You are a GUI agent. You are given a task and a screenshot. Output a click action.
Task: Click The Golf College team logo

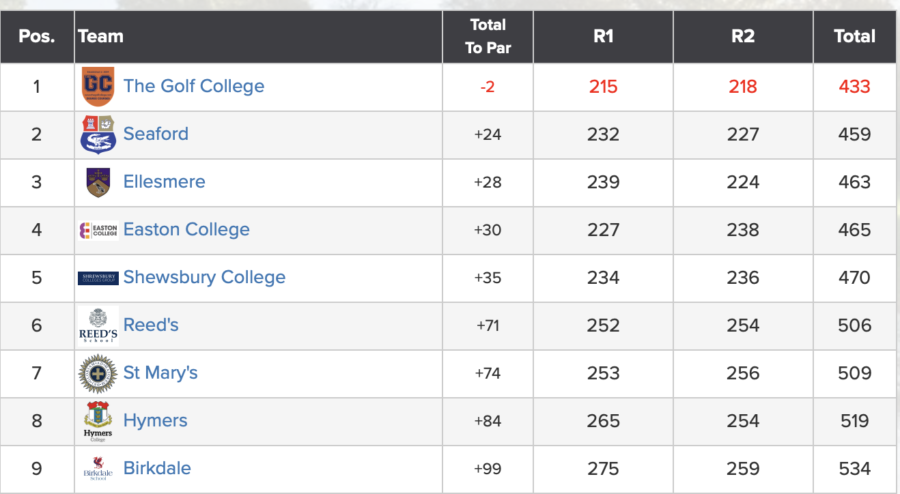98,86
